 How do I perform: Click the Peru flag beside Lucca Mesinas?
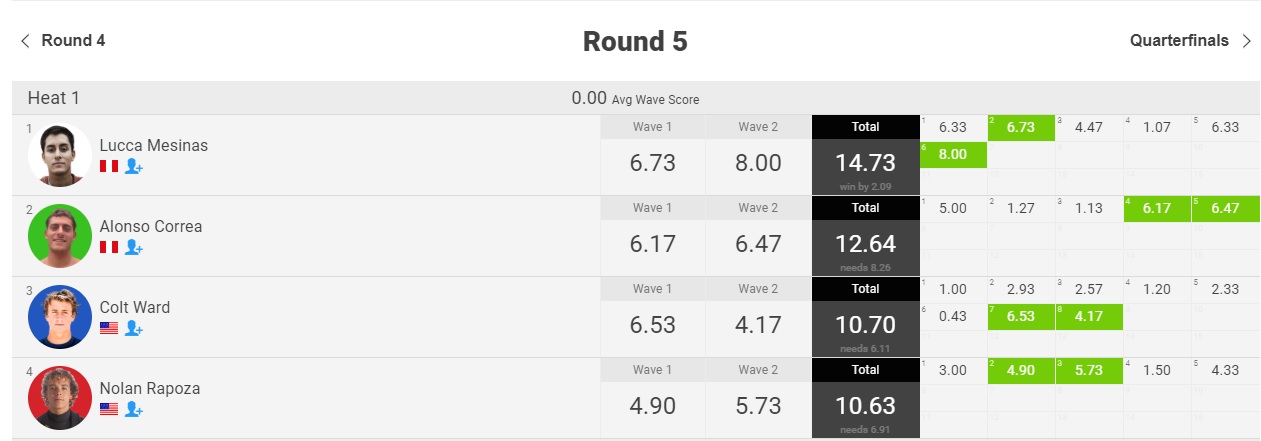pos(109,166)
